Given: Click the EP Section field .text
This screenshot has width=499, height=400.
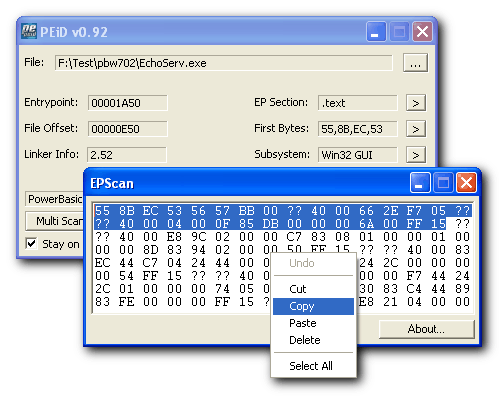Looking at the screenshot, I should [358, 103].
